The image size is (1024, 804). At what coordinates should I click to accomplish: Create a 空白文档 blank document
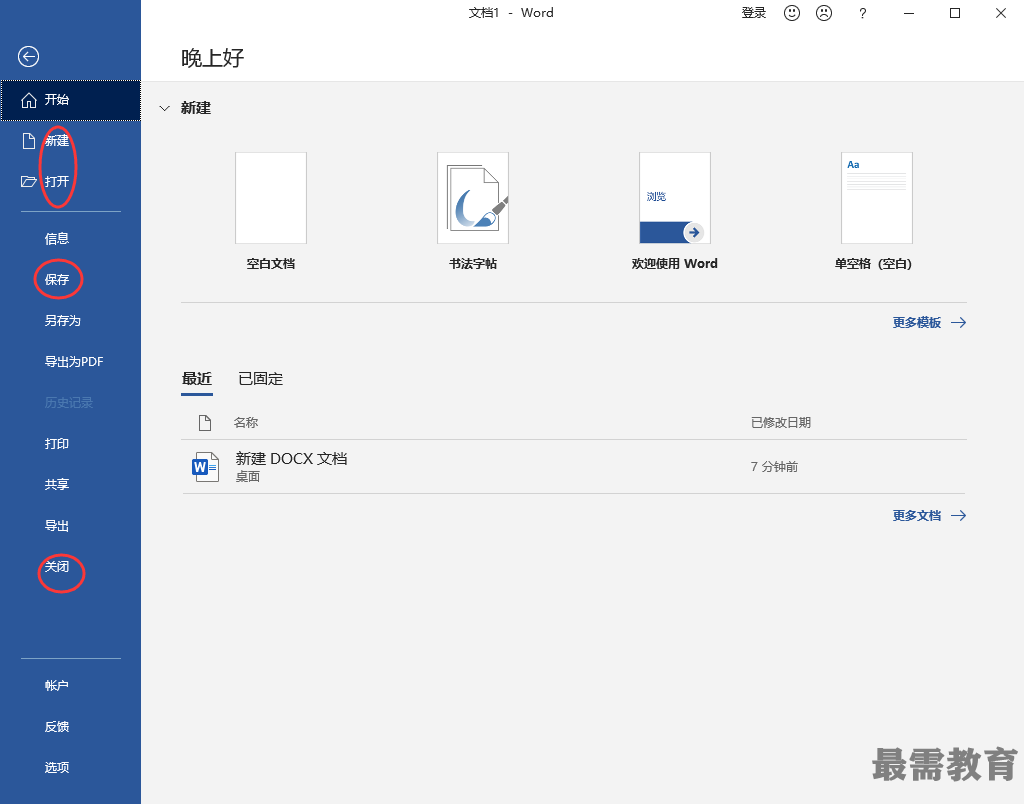271,211
